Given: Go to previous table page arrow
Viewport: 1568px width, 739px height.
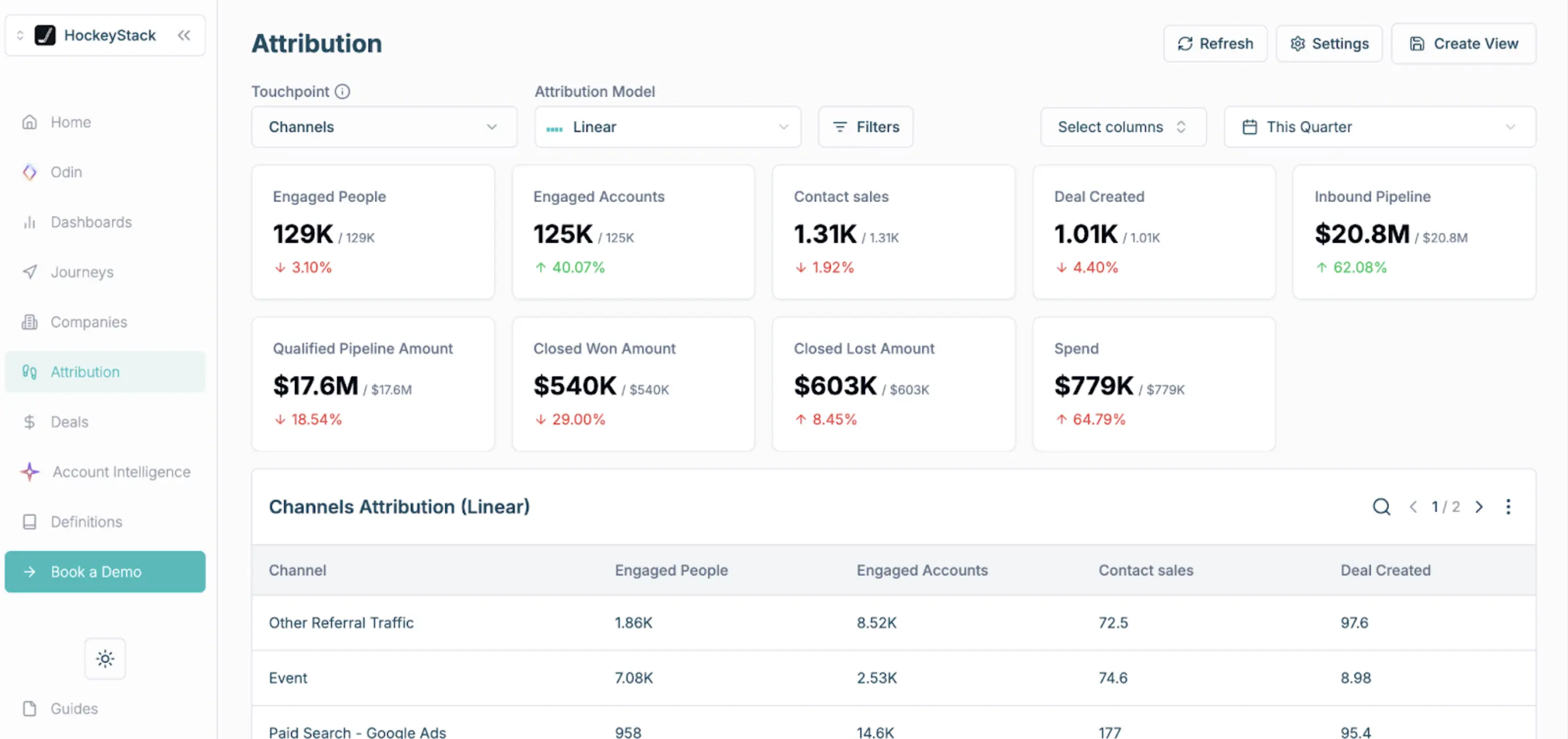Looking at the screenshot, I should [x=1413, y=507].
